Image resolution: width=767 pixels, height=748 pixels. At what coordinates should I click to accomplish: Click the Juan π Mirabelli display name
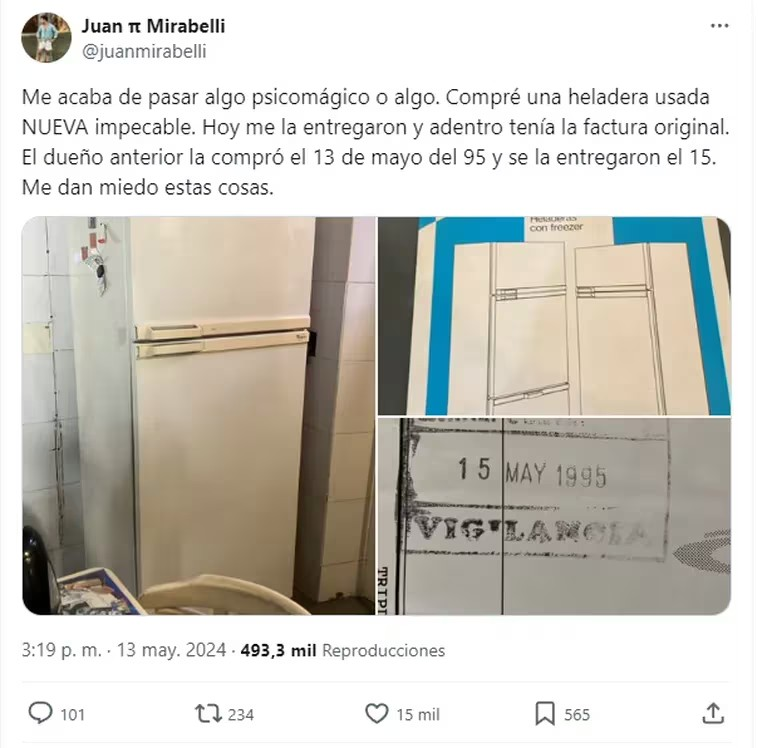(153, 26)
